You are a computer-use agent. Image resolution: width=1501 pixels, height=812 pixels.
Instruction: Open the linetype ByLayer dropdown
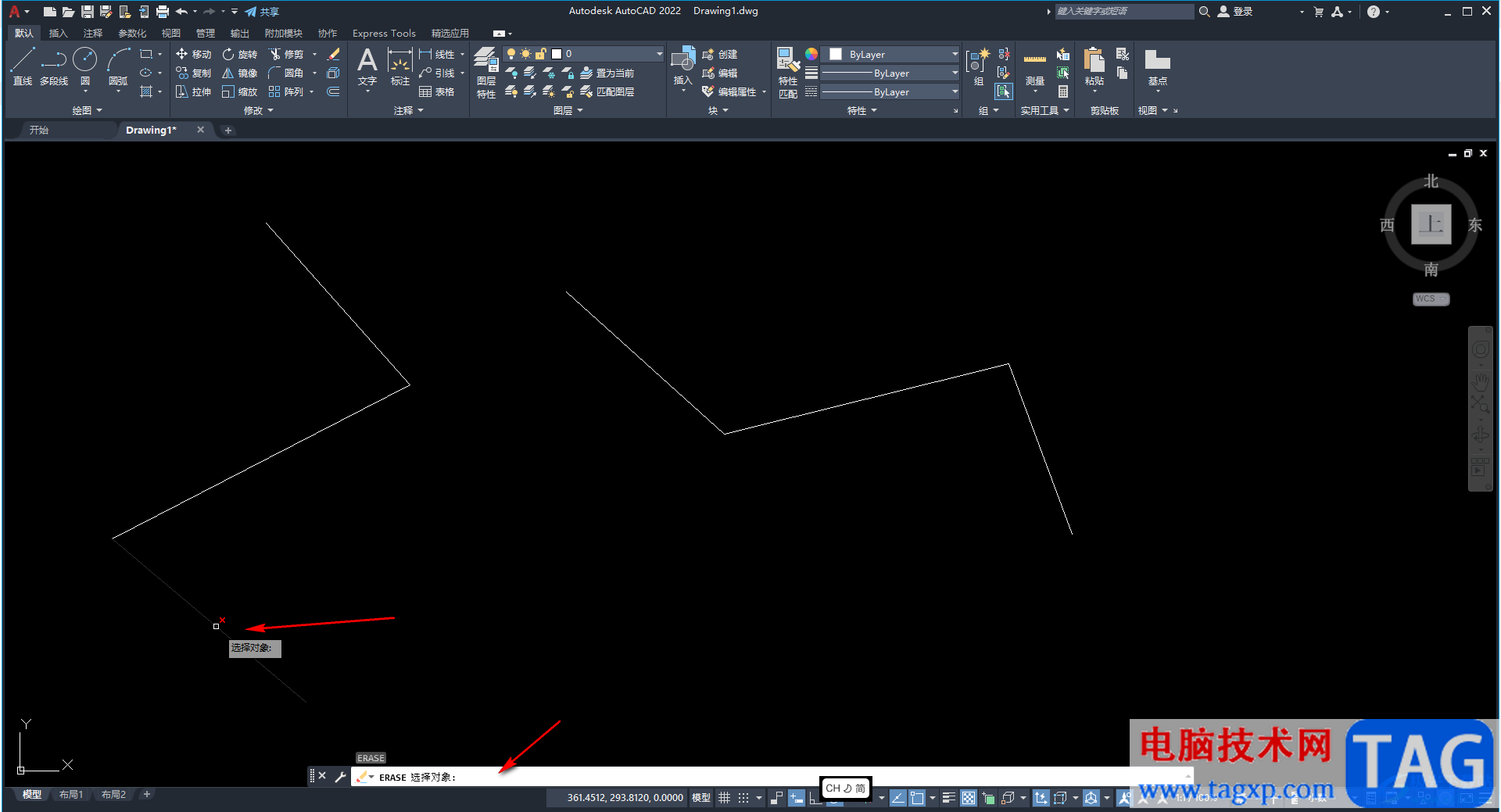point(890,91)
